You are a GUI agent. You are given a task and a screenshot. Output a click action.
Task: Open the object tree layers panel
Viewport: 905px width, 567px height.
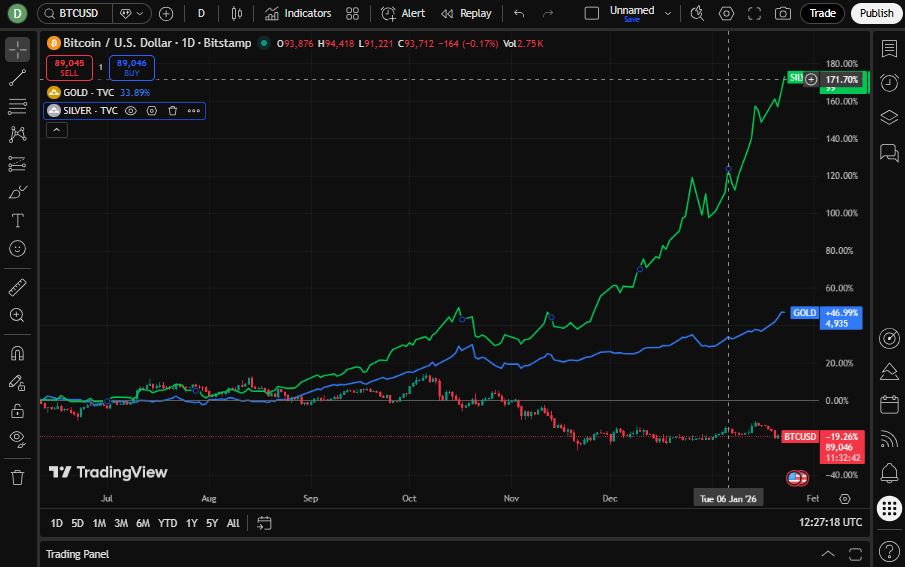[889, 117]
